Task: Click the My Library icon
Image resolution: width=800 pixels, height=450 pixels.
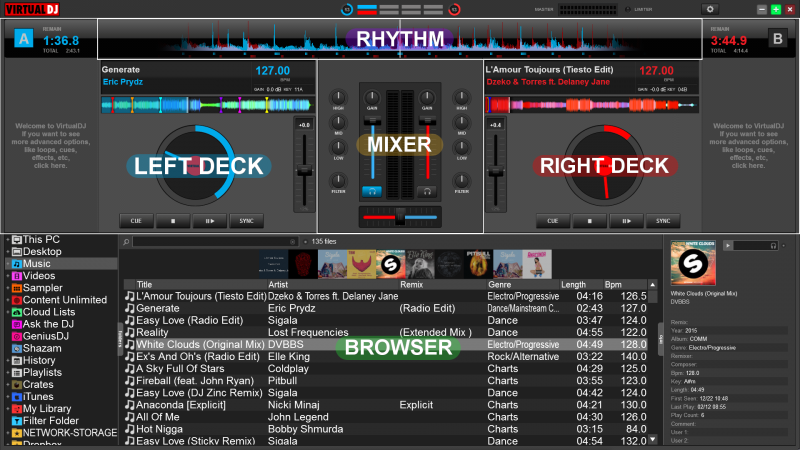Action: (x=17, y=409)
